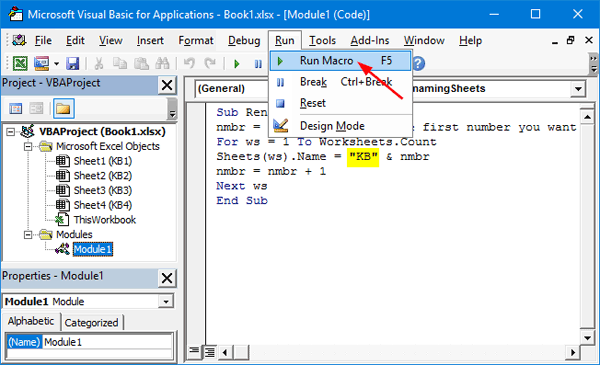Open the (General) object combo box

click(x=232, y=89)
